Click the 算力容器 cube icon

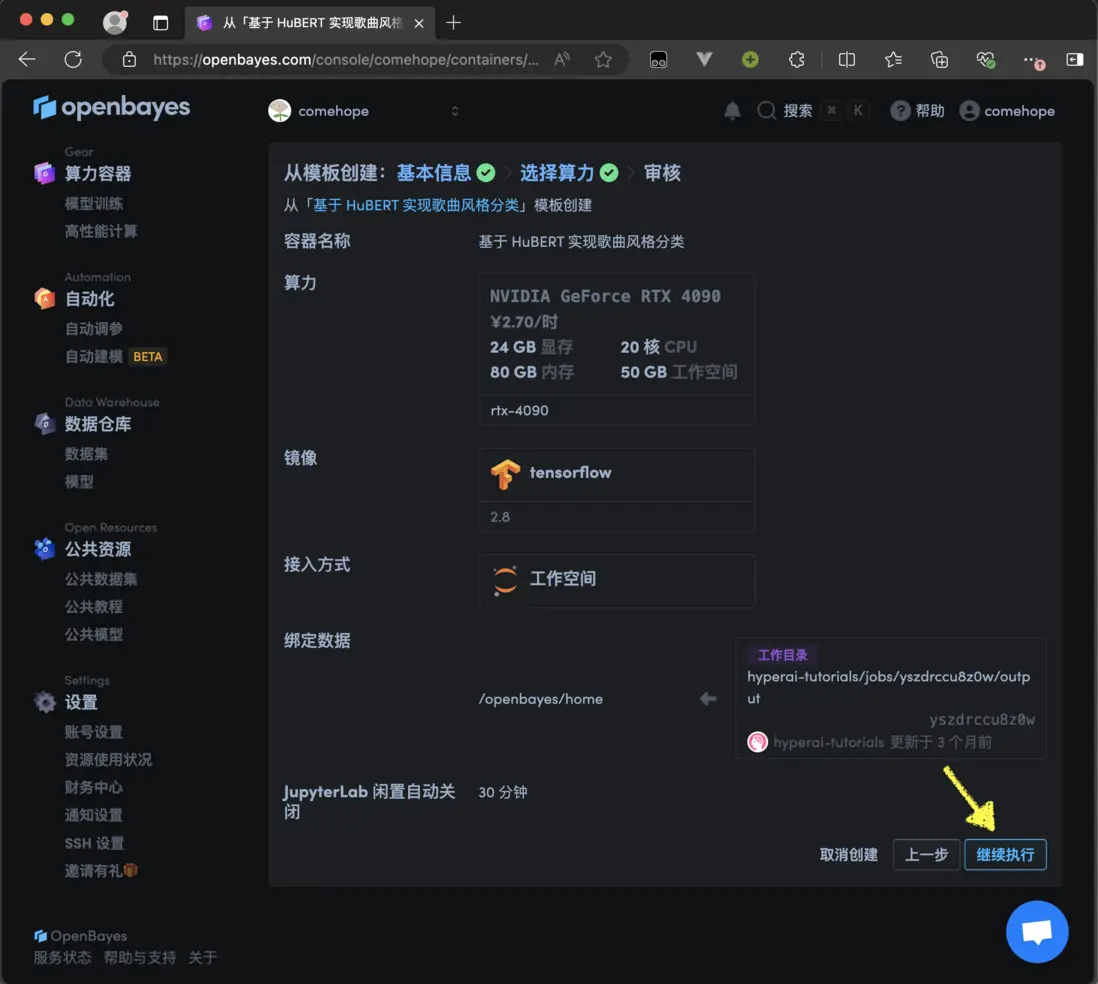click(x=44, y=173)
